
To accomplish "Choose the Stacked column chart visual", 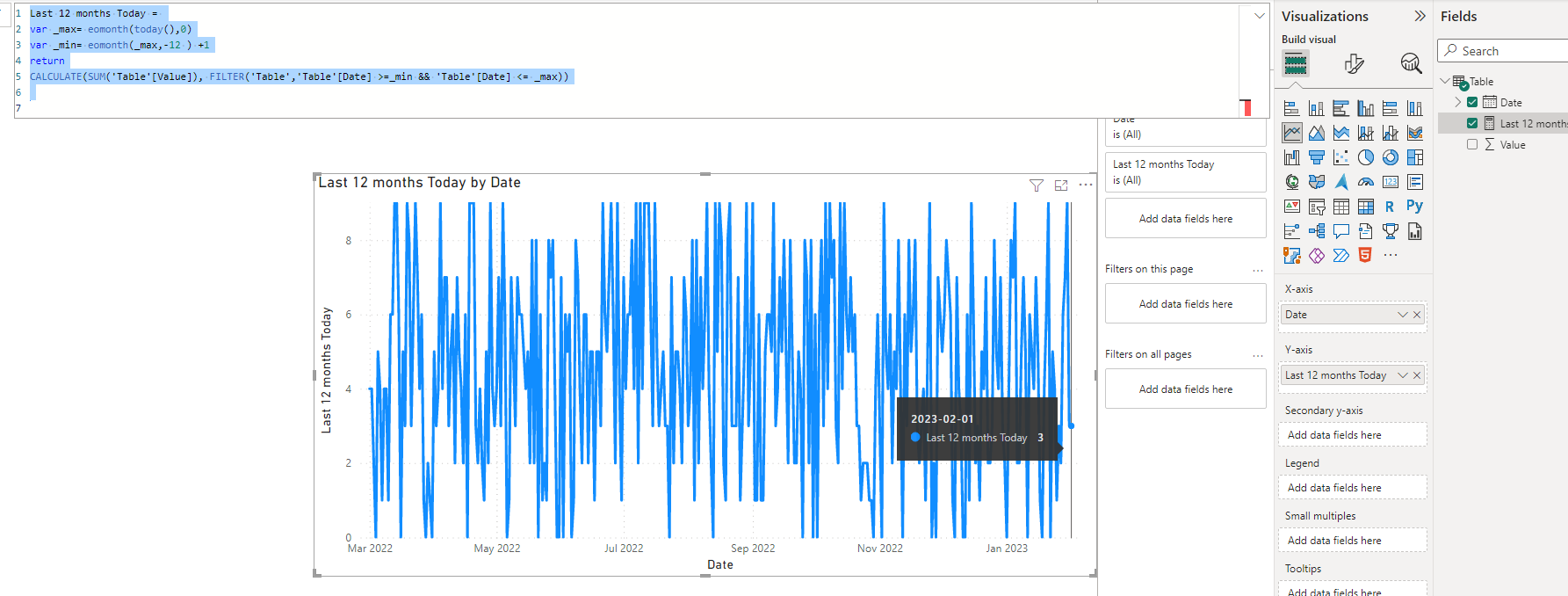I will click(x=1317, y=109).
